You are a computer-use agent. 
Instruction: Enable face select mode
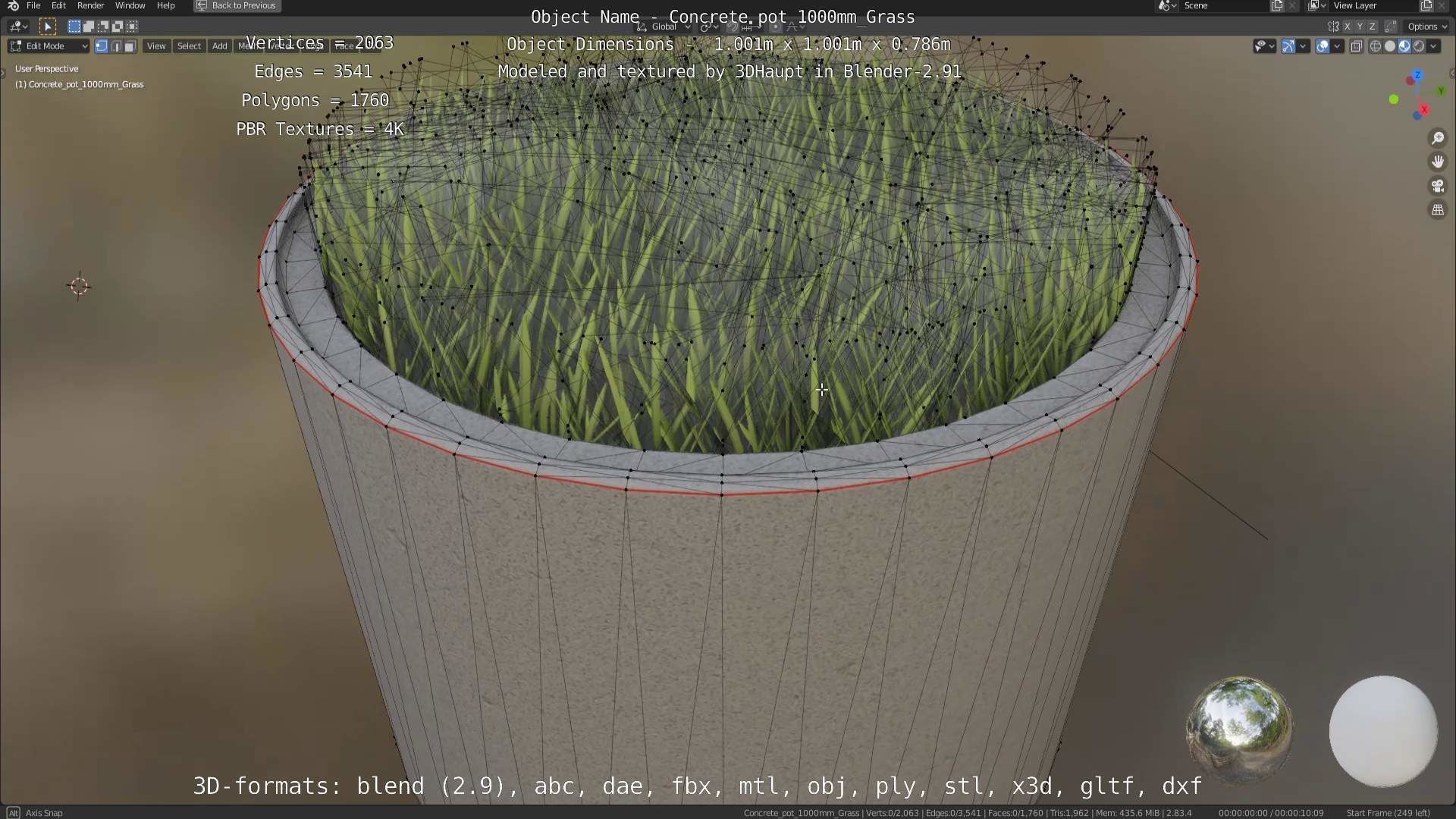(x=130, y=46)
